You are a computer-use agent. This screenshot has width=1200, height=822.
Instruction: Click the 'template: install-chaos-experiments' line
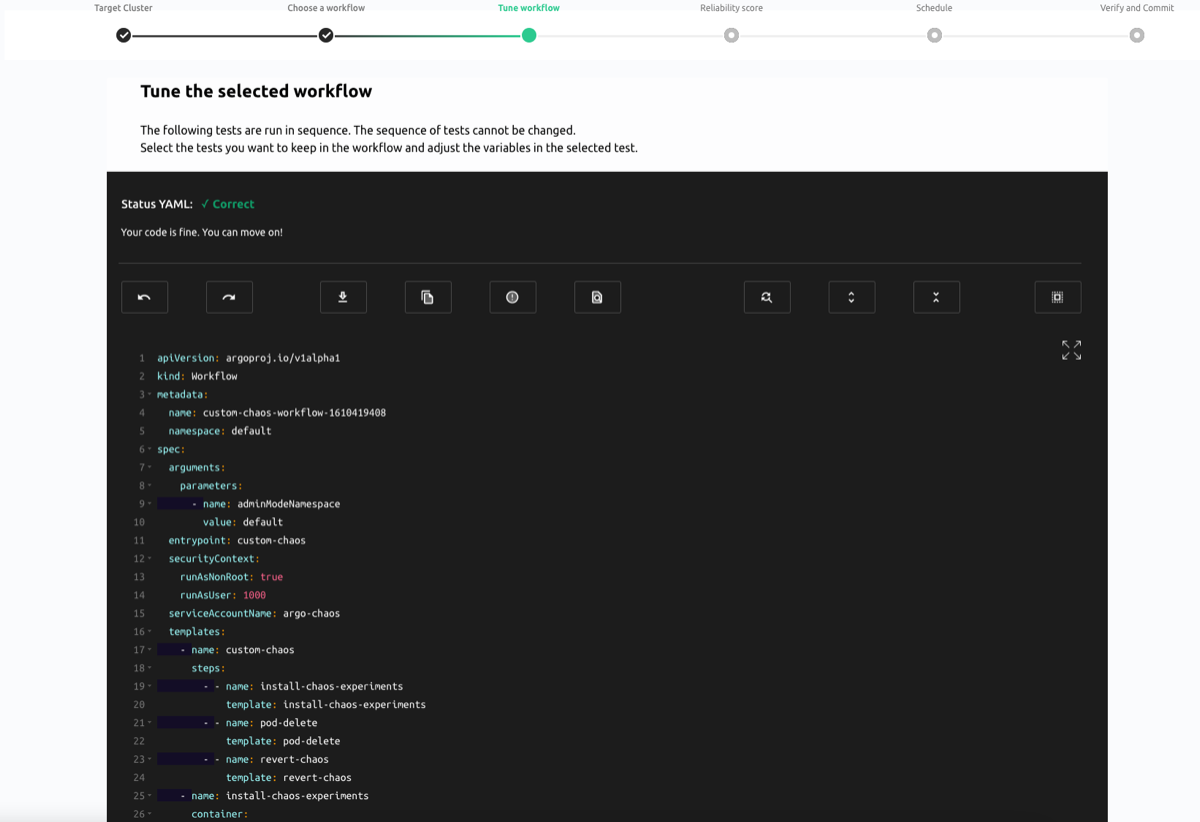[x=326, y=705]
